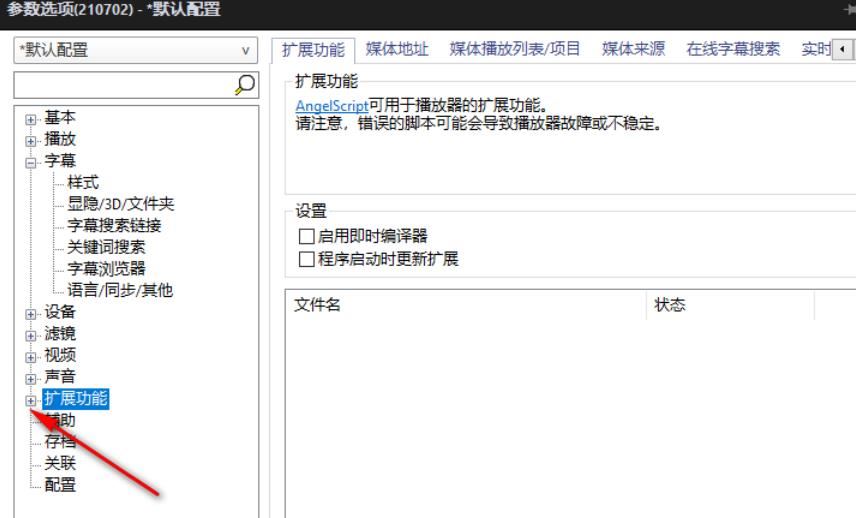
Task: Expand the 扩展功能 tree node
Action: point(31,400)
